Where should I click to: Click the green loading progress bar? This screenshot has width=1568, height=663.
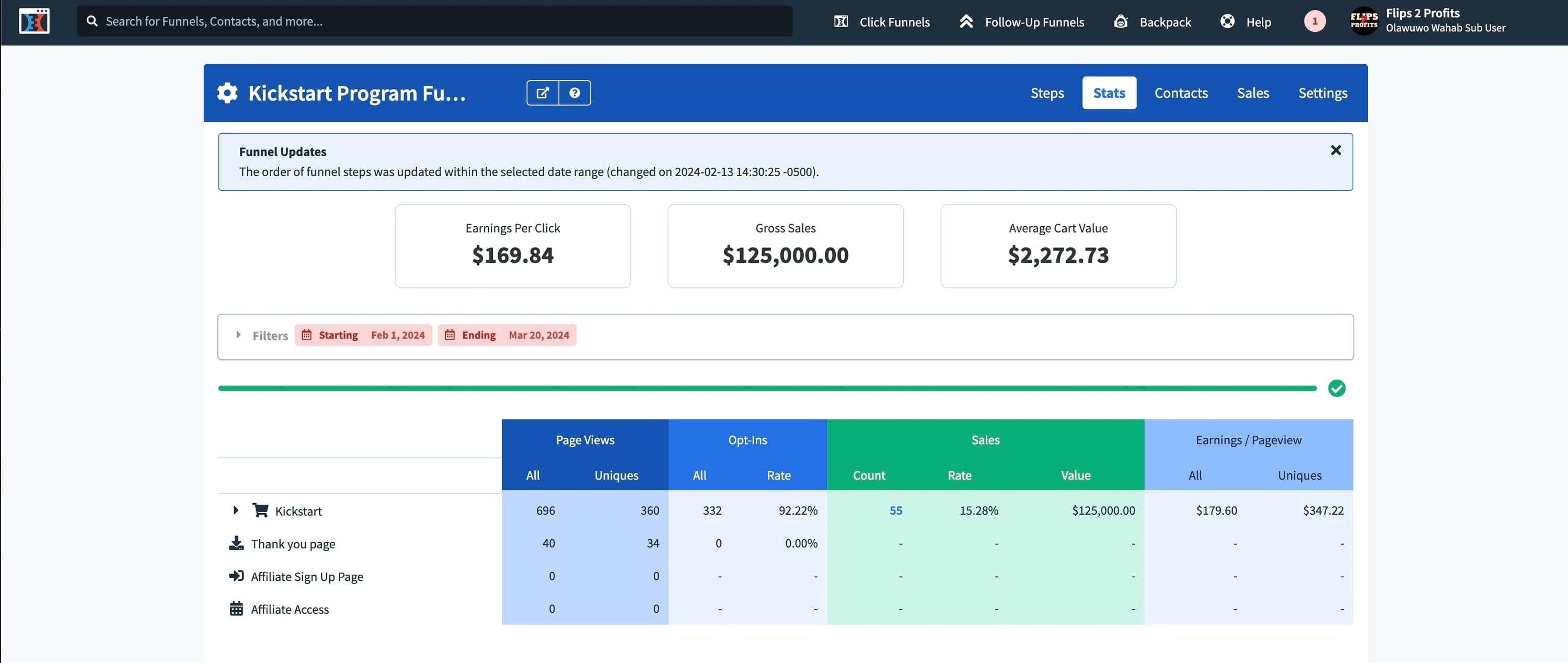tap(767, 388)
